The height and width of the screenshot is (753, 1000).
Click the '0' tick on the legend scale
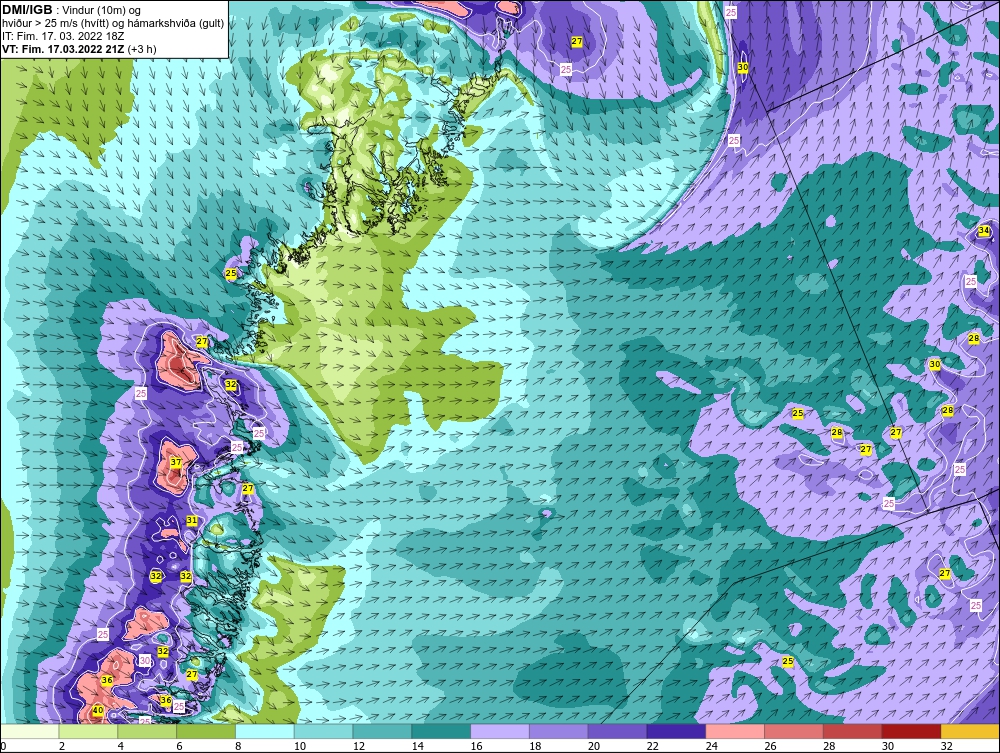[3, 745]
